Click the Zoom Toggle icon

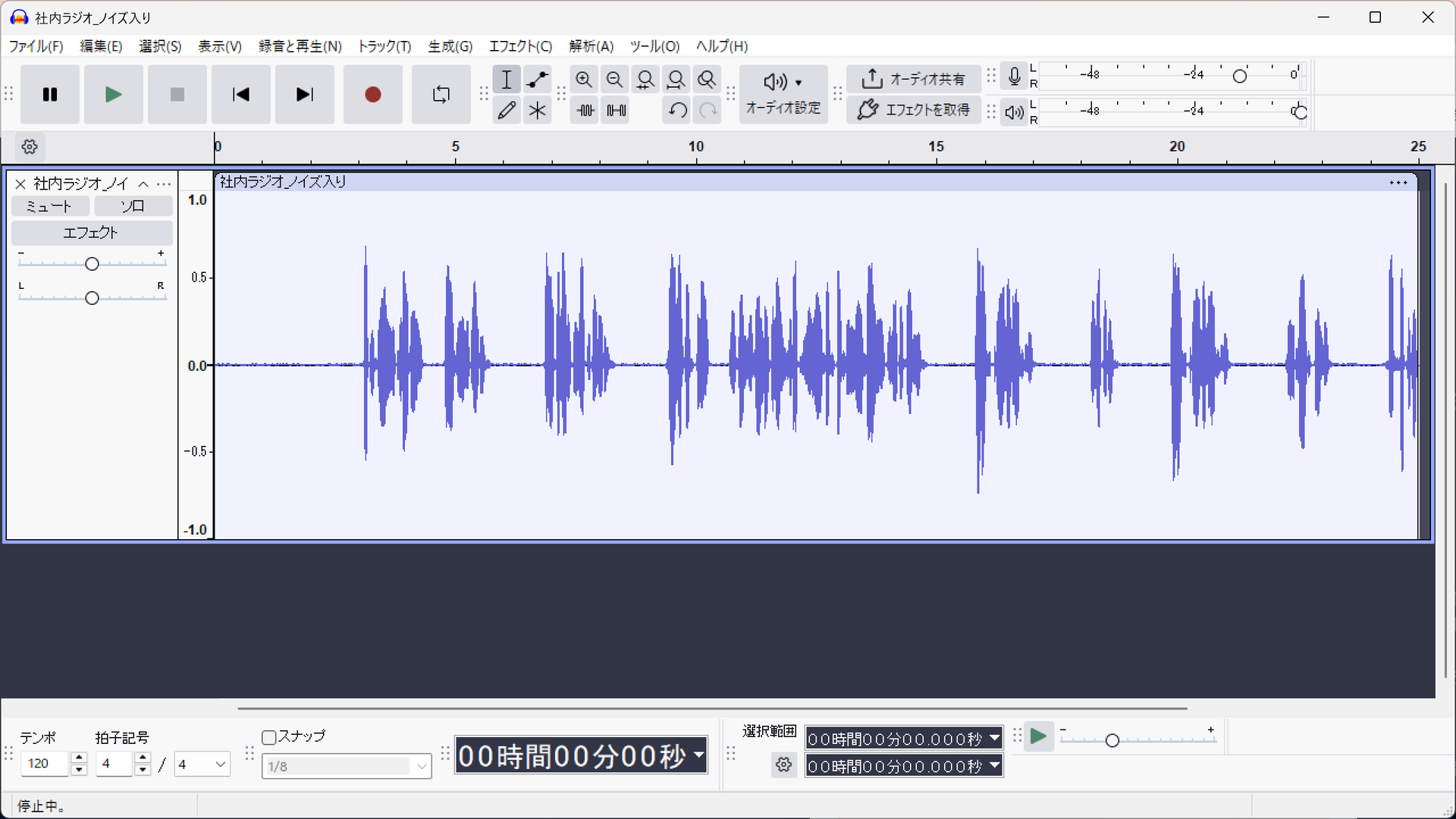(707, 80)
